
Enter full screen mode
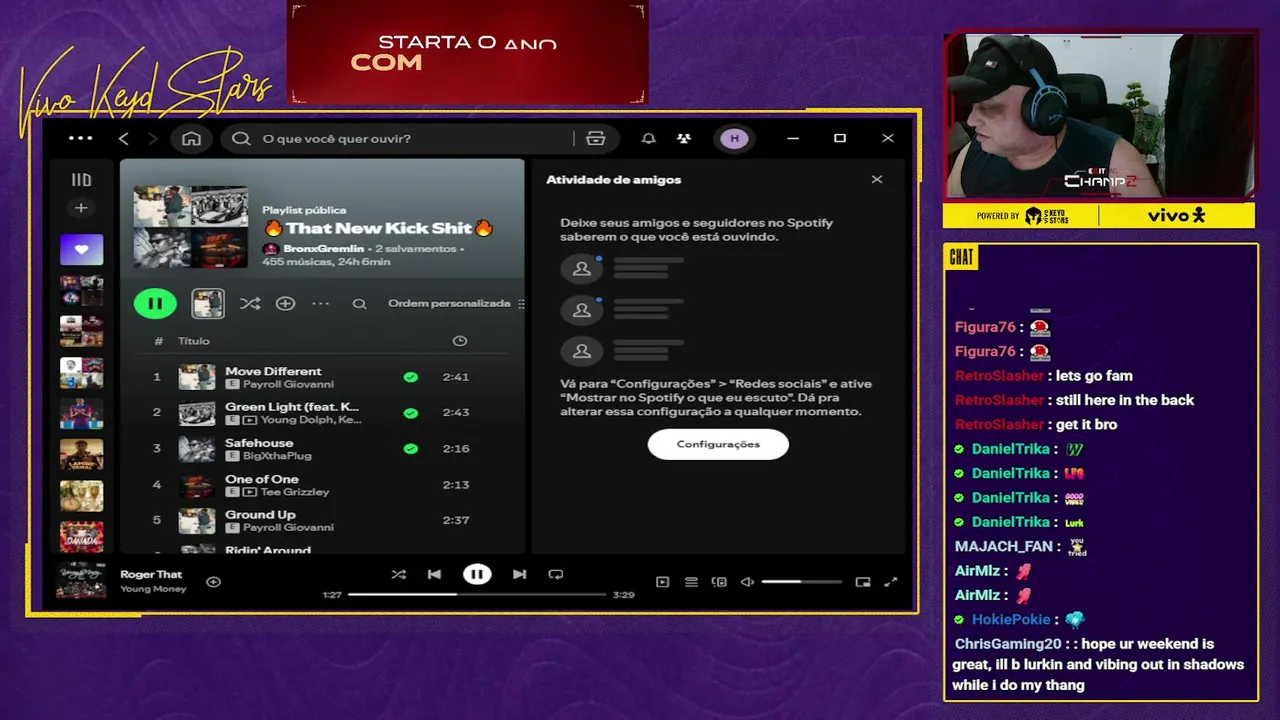pyautogui.click(x=891, y=581)
